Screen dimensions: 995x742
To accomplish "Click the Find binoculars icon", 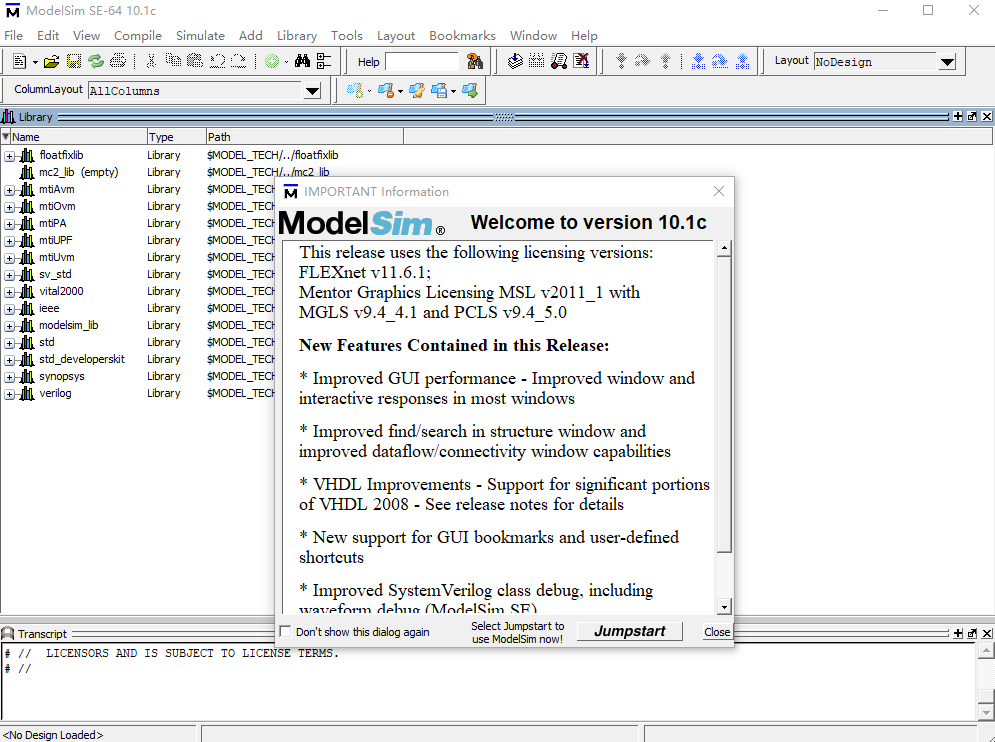I will [301, 62].
